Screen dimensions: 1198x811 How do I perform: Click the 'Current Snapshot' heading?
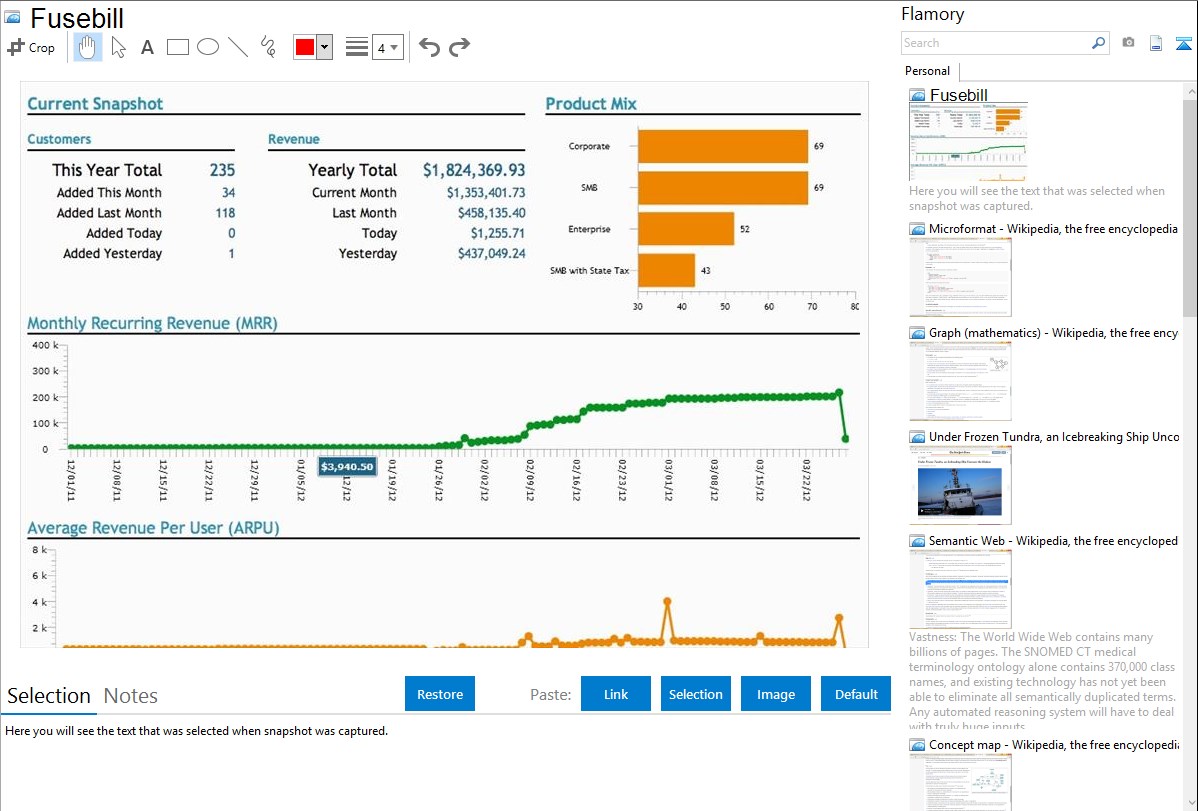coord(95,104)
